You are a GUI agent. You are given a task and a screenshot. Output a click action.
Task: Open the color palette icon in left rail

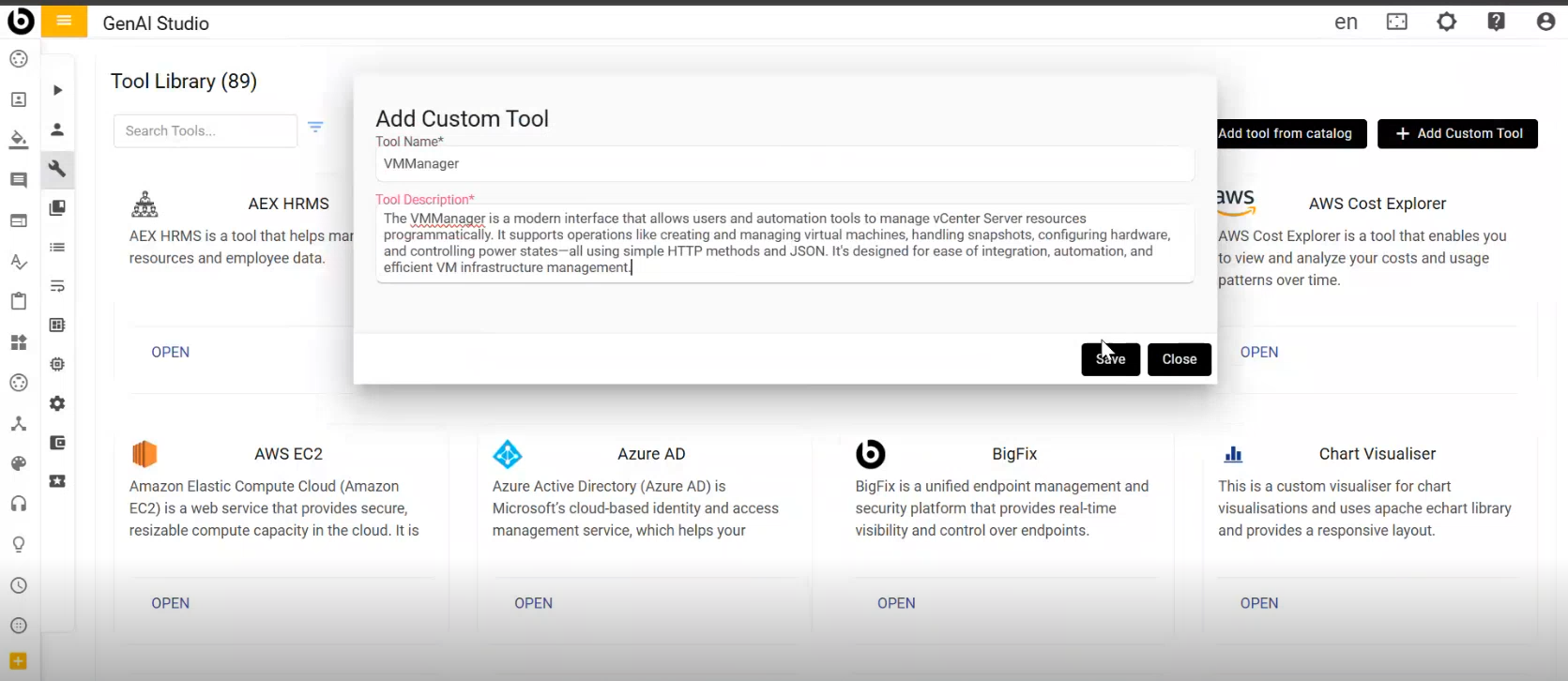[19, 463]
